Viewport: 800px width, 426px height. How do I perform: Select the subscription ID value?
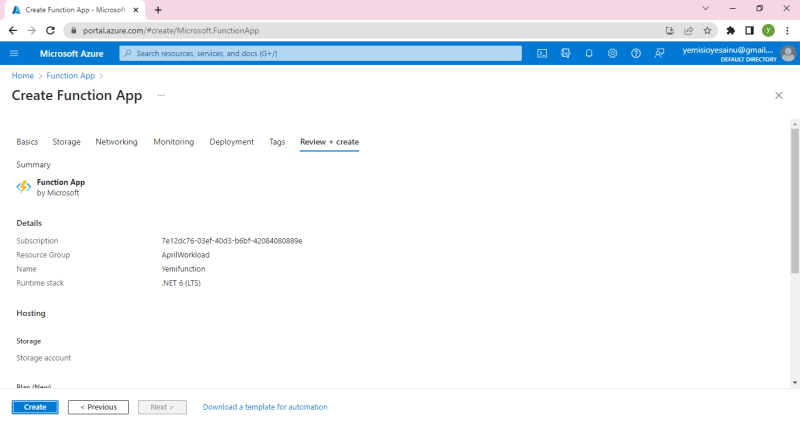pos(232,241)
